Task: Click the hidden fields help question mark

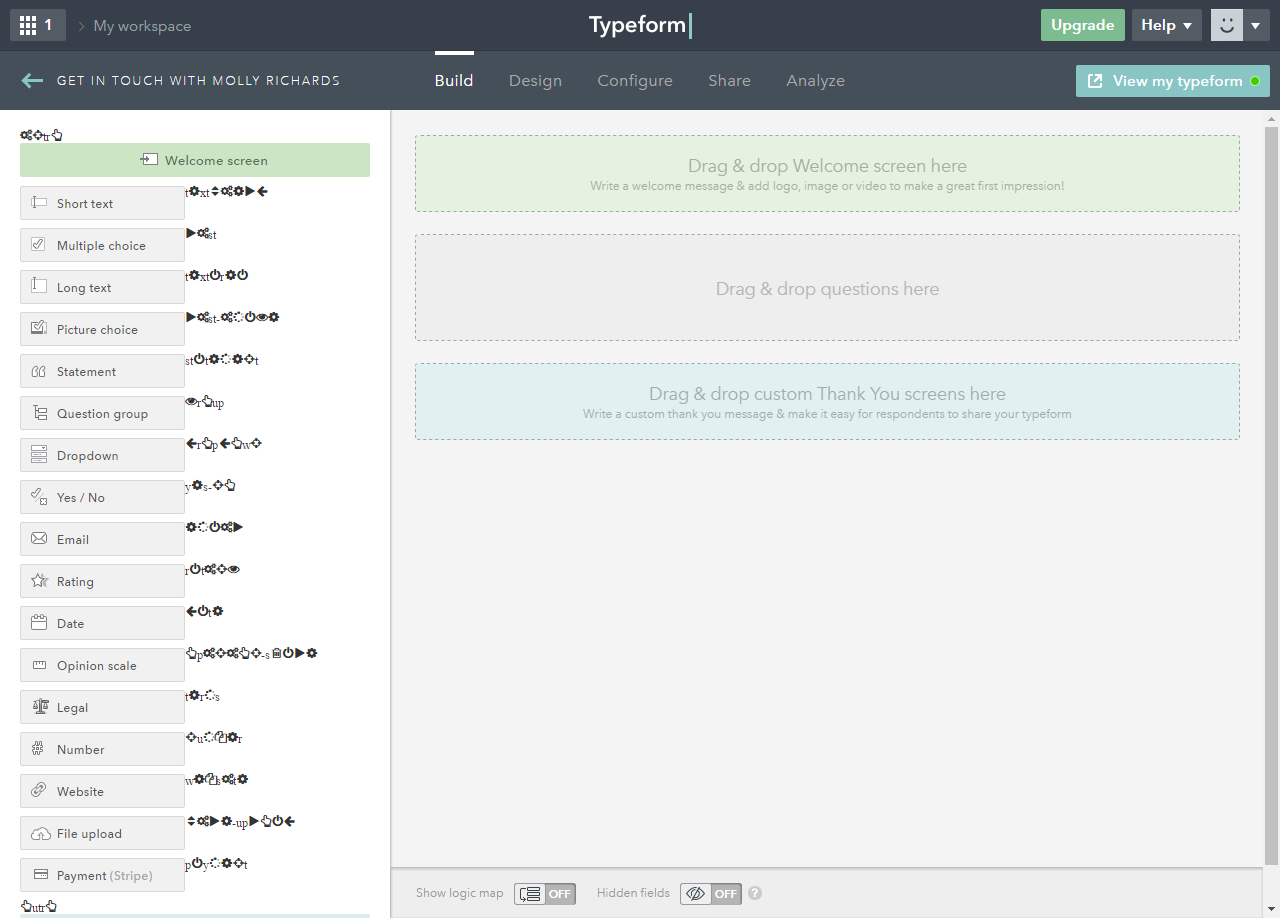Action: [755, 893]
